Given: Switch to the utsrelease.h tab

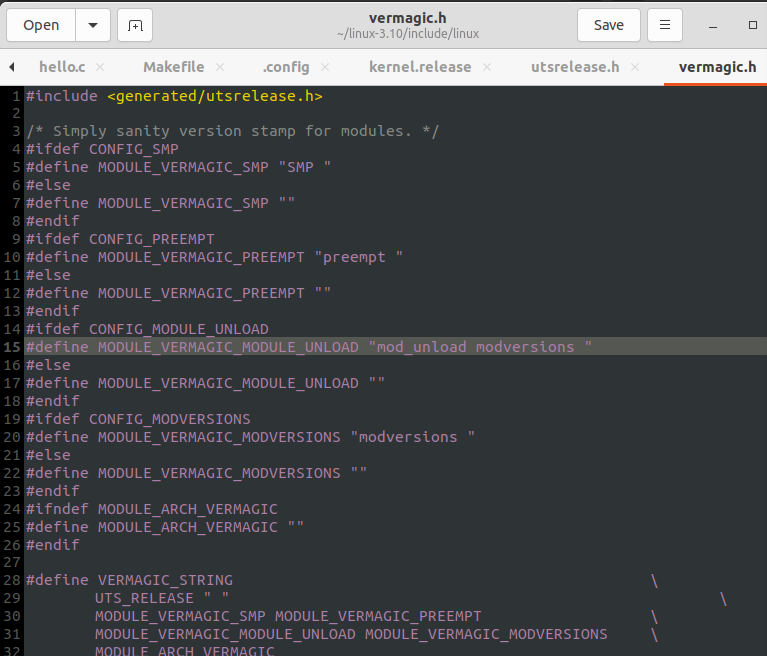Looking at the screenshot, I should click(x=575, y=67).
